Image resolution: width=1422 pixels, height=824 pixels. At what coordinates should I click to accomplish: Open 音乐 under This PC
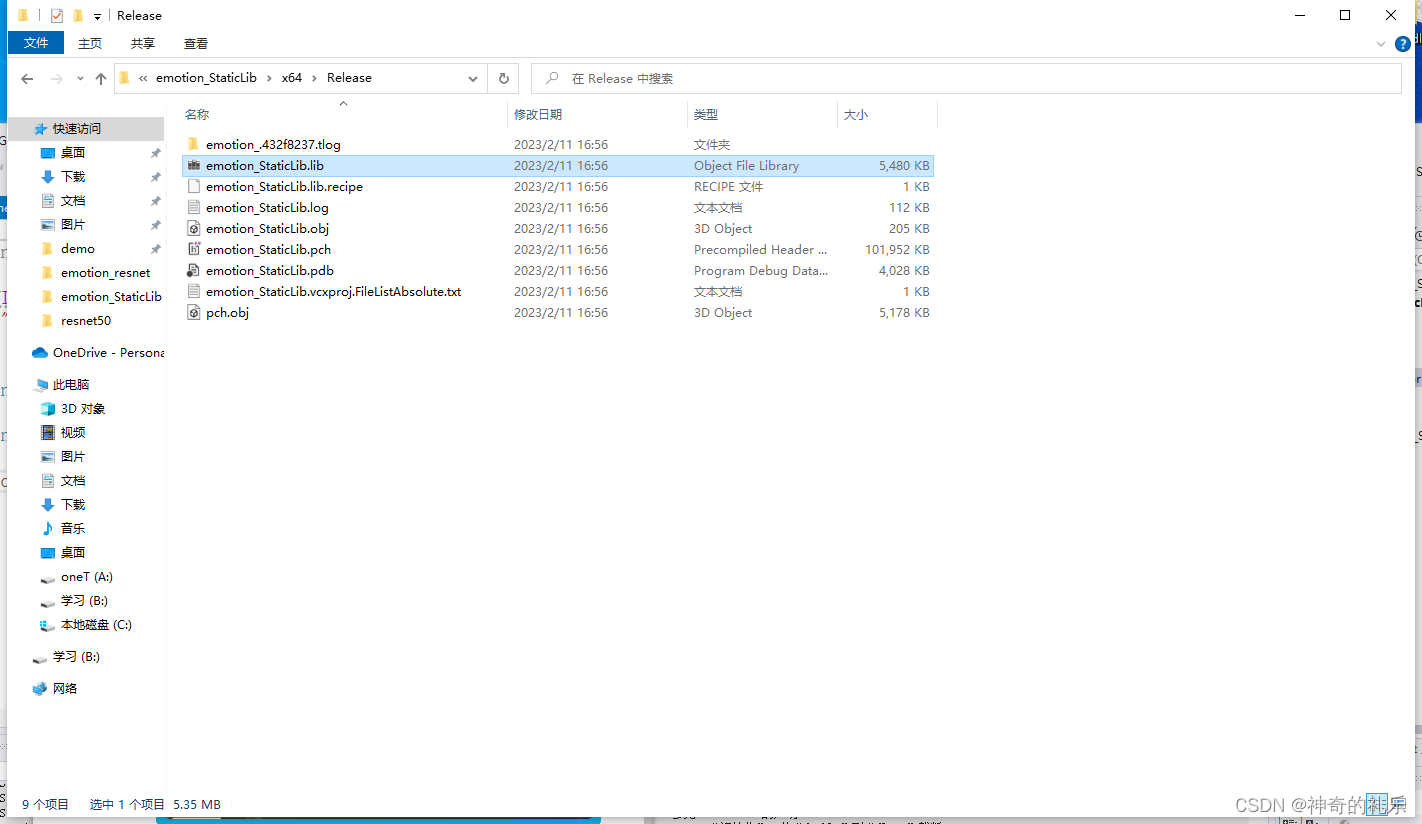73,528
